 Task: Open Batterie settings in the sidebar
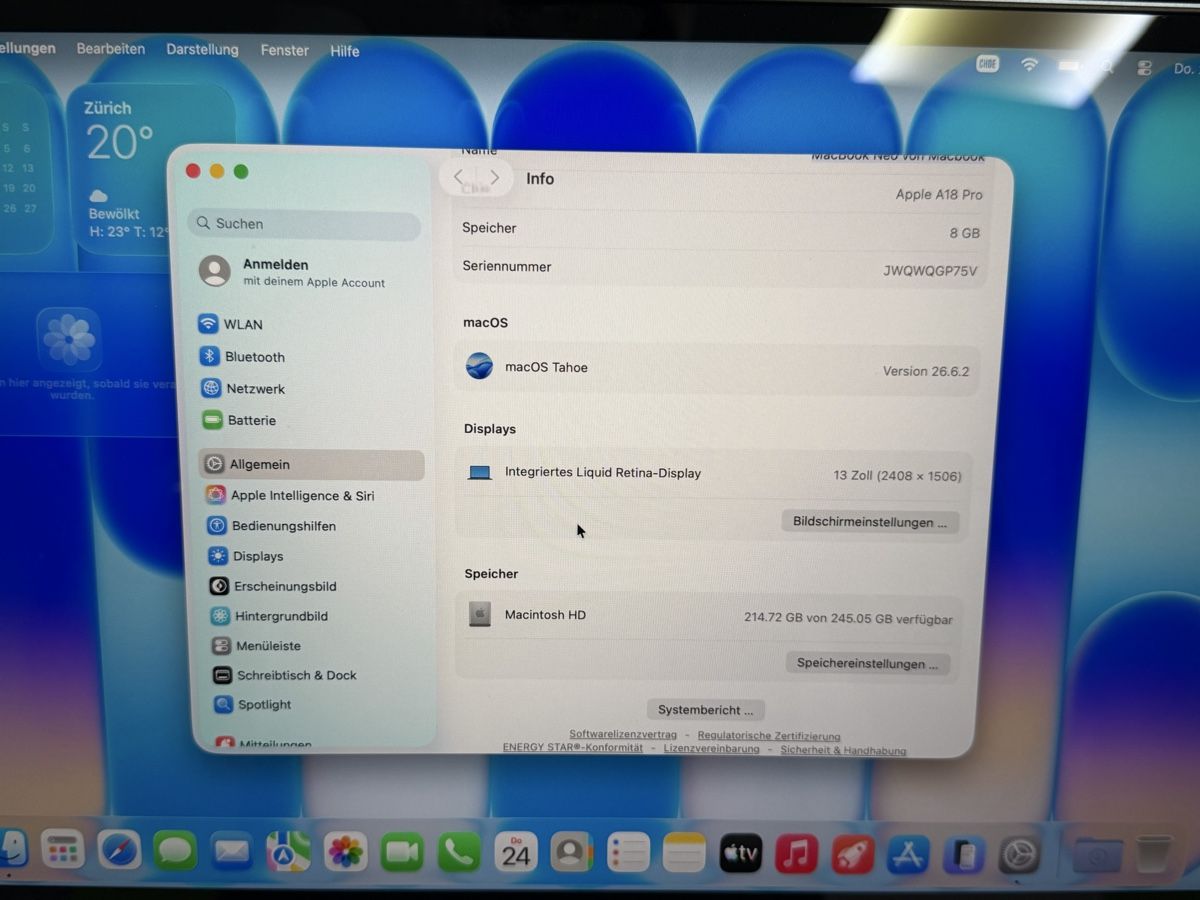239,420
